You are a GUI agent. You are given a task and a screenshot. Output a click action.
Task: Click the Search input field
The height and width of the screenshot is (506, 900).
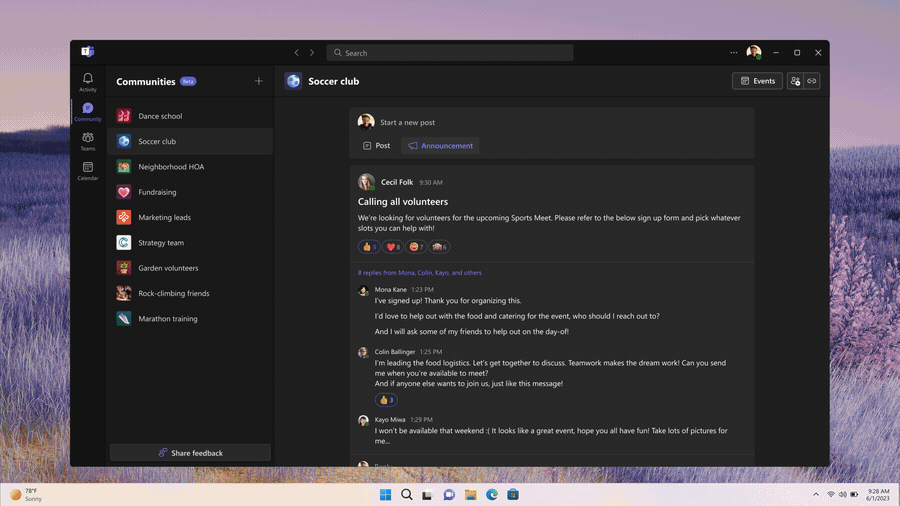pyautogui.click(x=450, y=53)
